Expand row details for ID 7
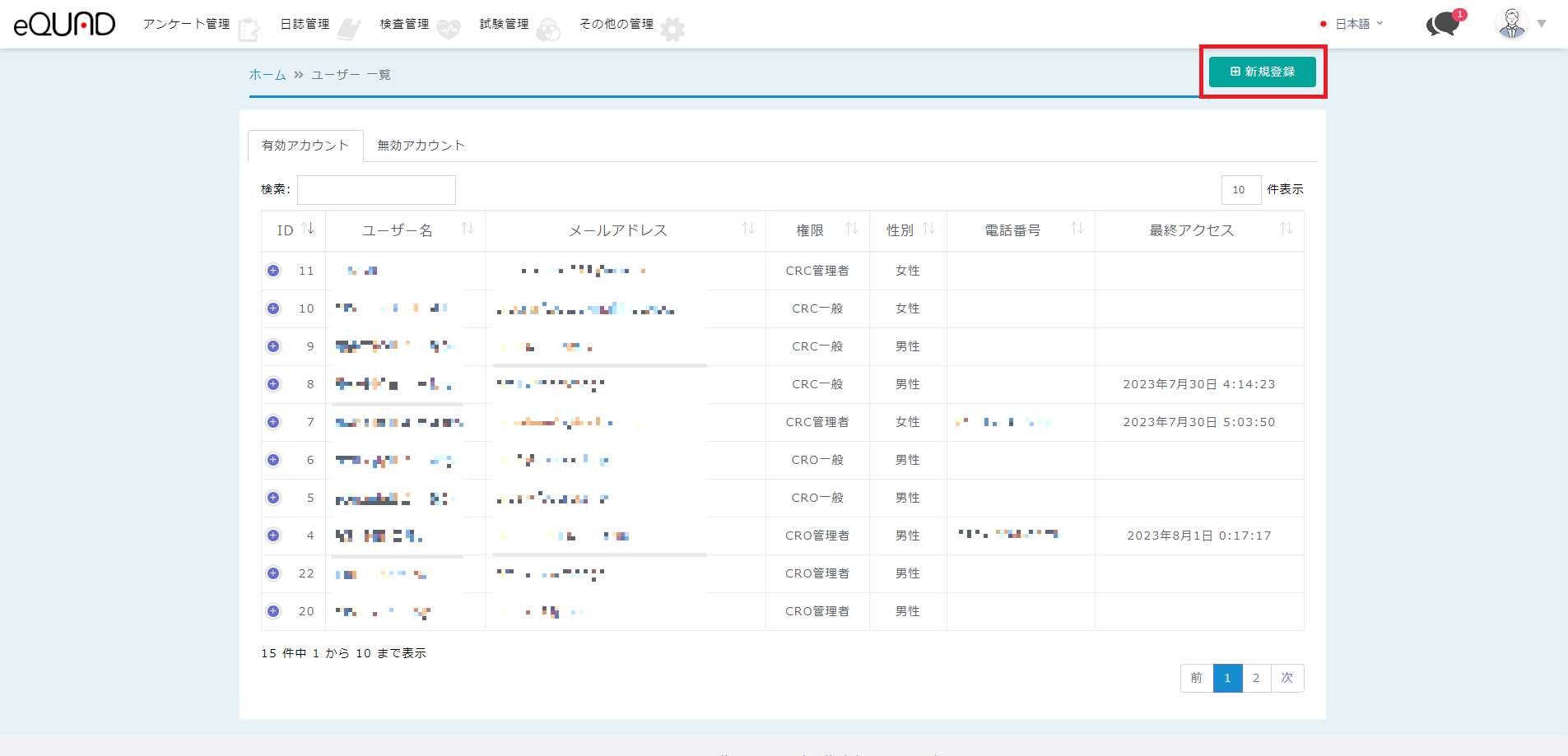This screenshot has height=756, width=1568. pyautogui.click(x=273, y=422)
